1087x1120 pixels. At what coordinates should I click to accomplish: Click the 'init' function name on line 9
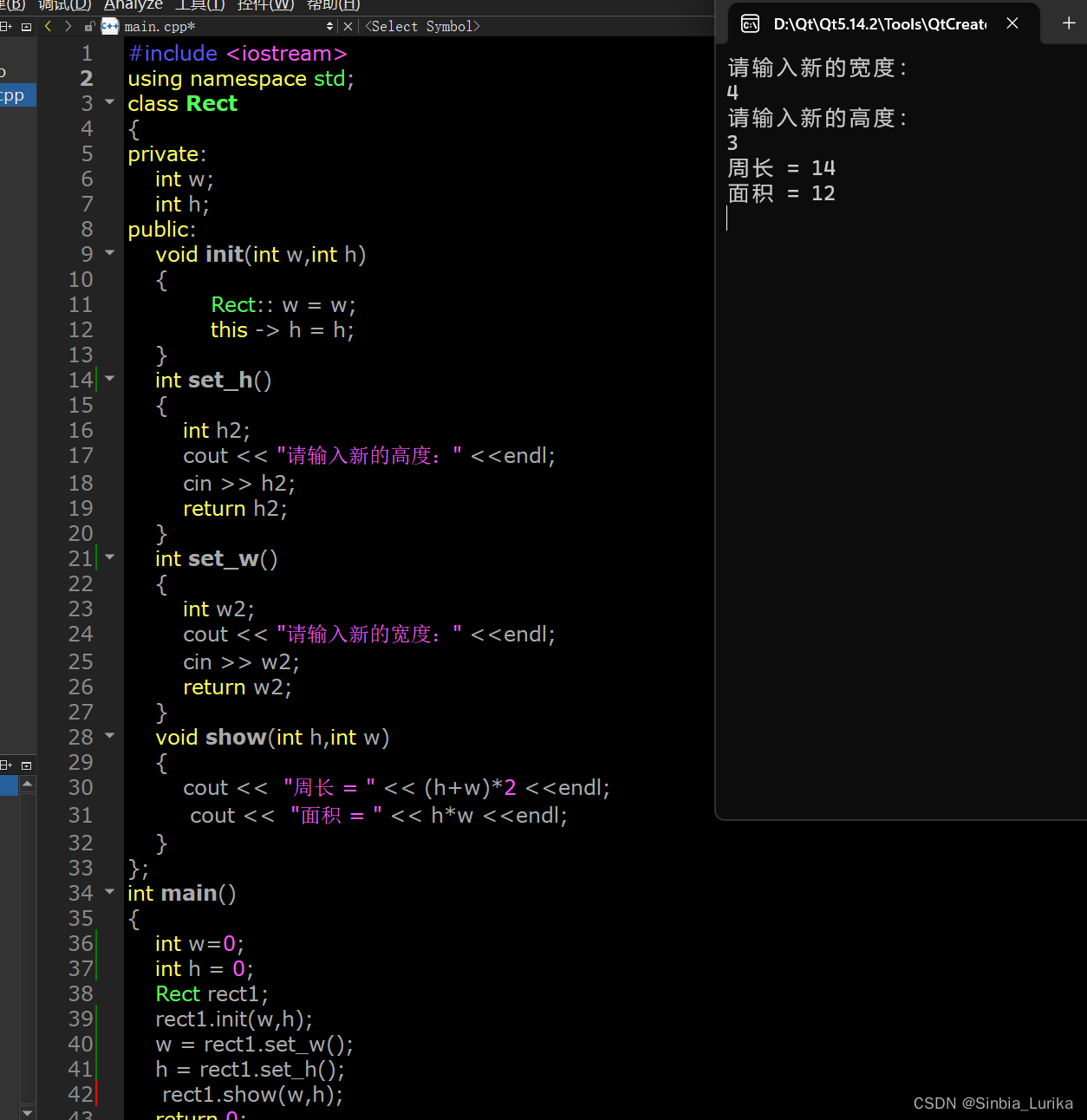225,255
